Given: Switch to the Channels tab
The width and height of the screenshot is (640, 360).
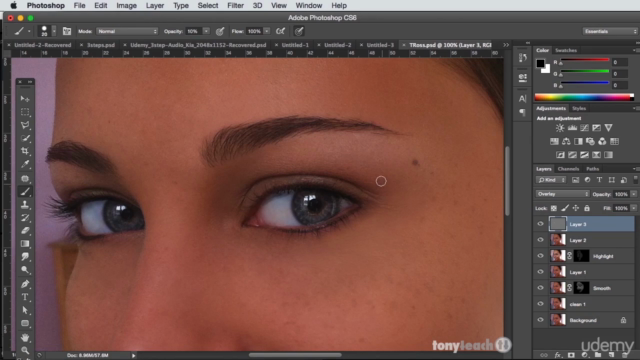Looking at the screenshot, I should [x=568, y=169].
